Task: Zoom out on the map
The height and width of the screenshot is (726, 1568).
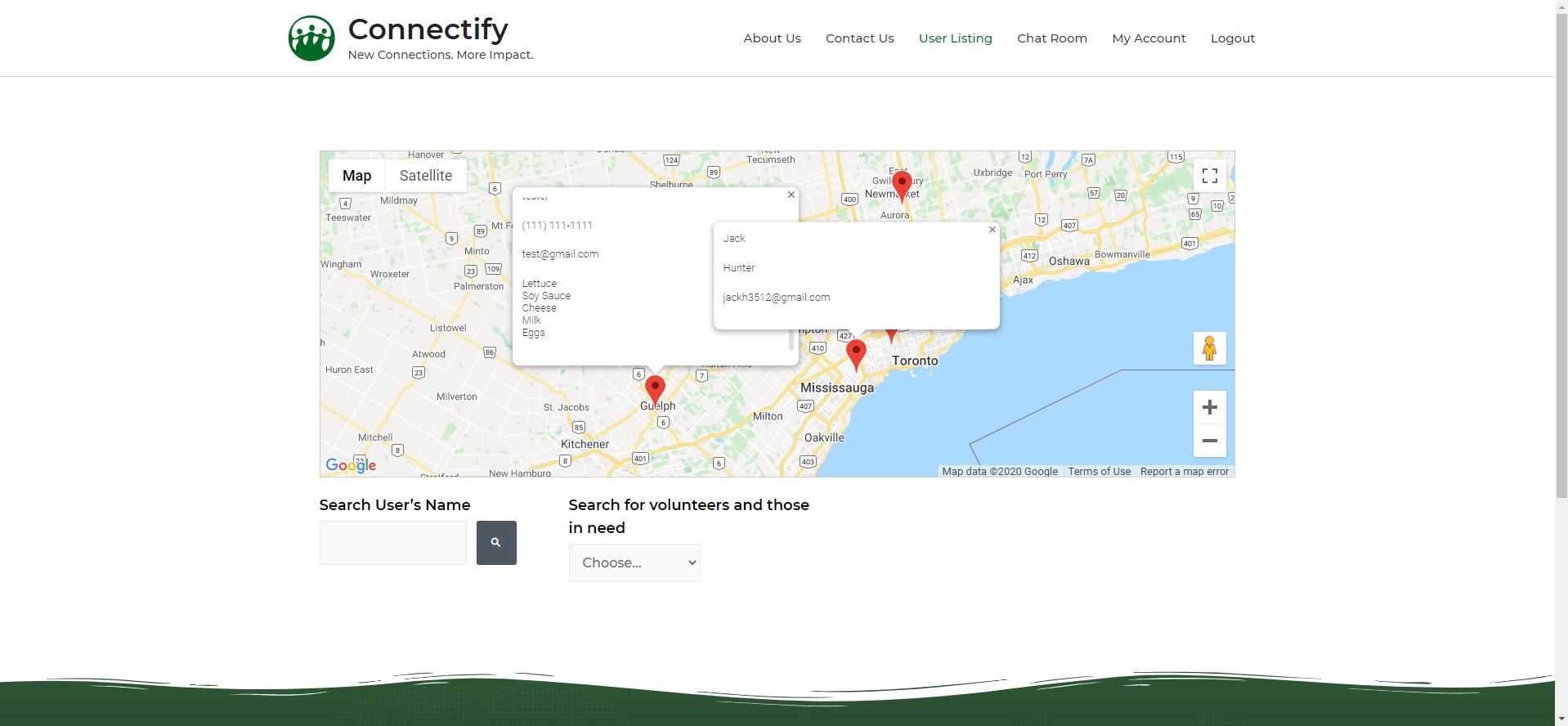Action: [x=1210, y=441]
